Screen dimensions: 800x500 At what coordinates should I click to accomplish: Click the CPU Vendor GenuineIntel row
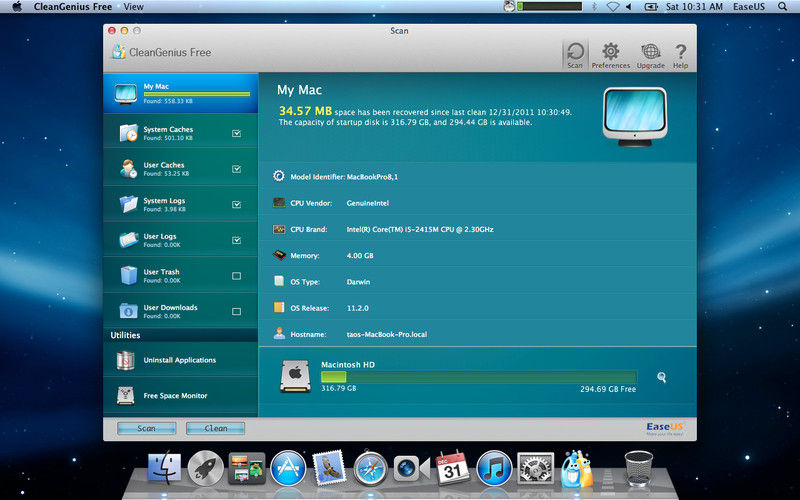pyautogui.click(x=478, y=203)
